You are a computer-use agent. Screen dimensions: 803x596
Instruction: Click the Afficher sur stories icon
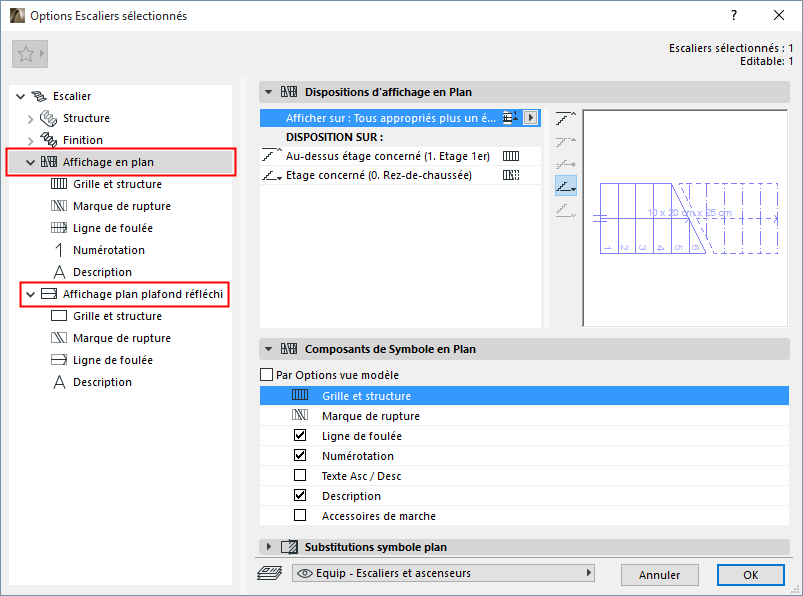[510, 118]
